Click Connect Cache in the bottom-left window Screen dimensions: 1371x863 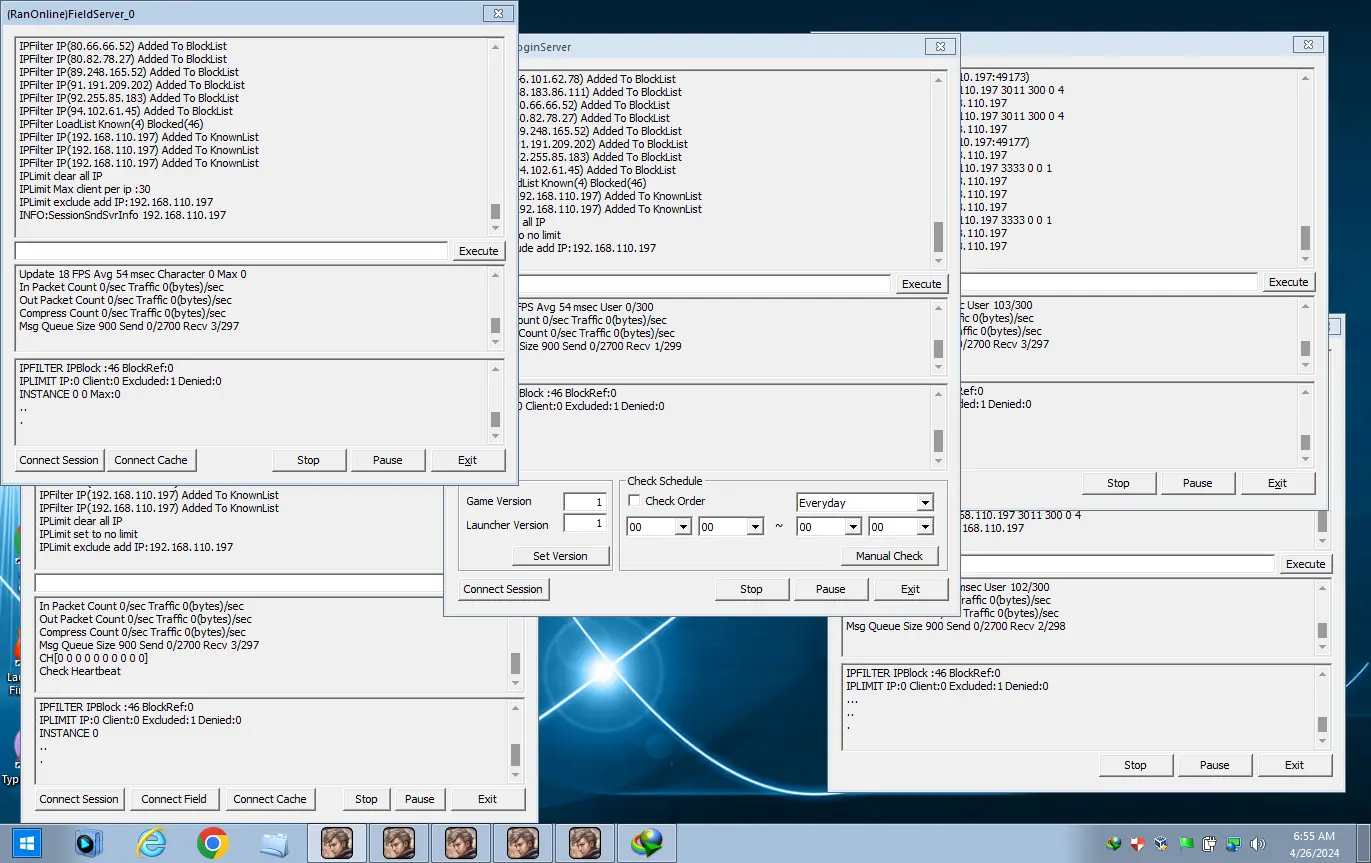270,799
